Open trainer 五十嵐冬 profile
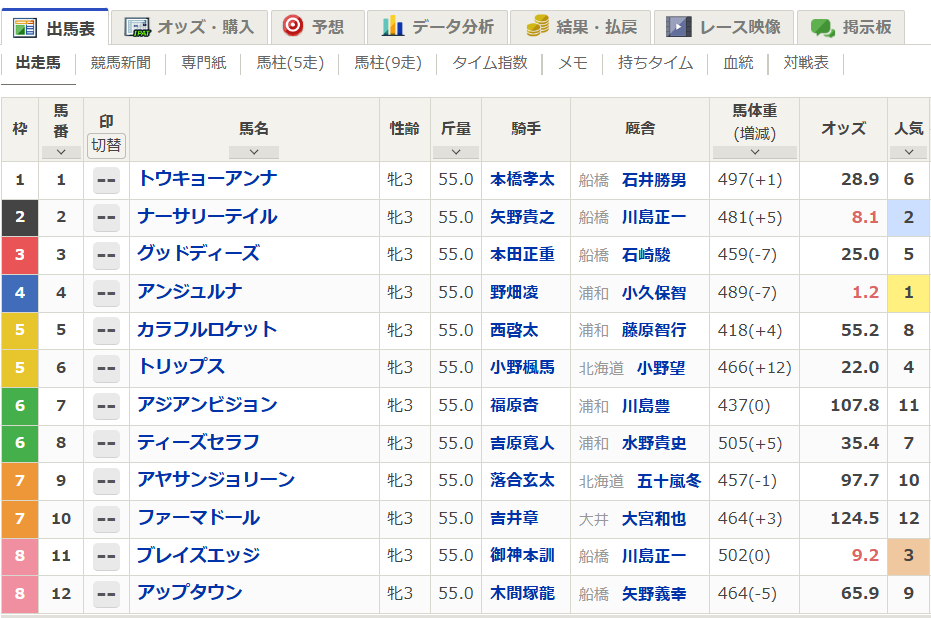 pos(669,480)
